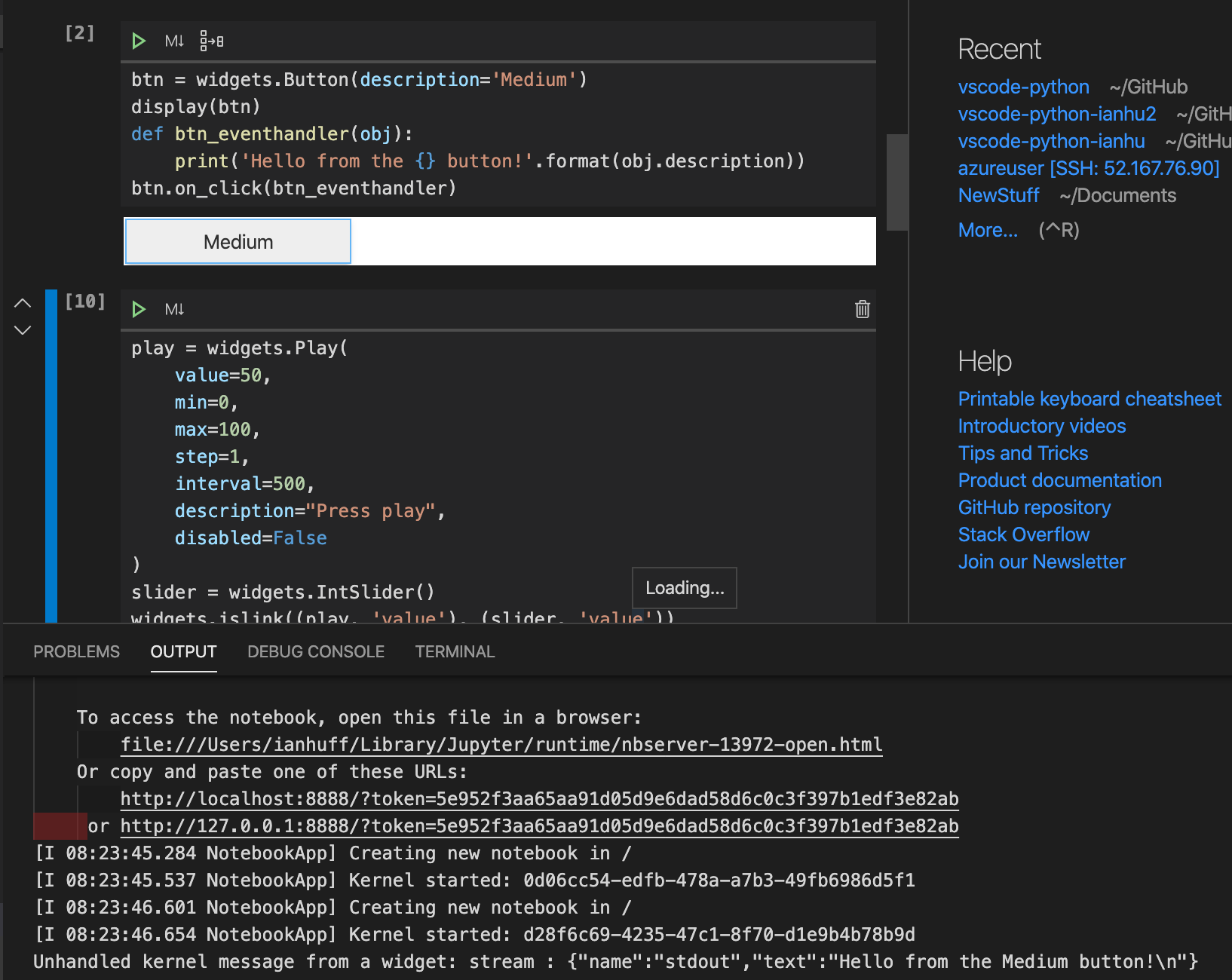The height and width of the screenshot is (980, 1232).
Task: Delete cell [10] with trash icon
Action: (x=863, y=309)
